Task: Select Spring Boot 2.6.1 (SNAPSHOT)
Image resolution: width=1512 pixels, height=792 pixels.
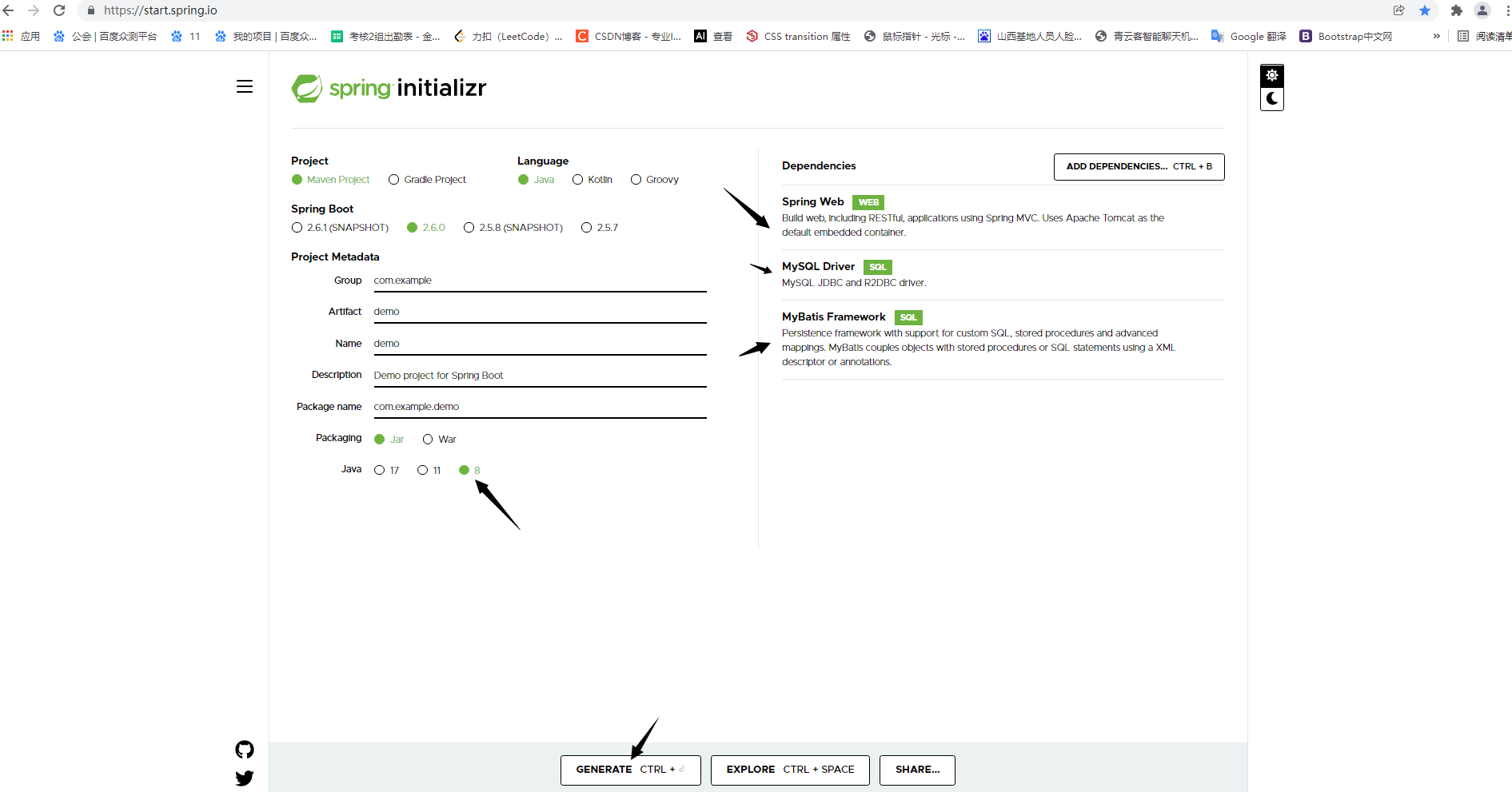Action: tap(340, 228)
